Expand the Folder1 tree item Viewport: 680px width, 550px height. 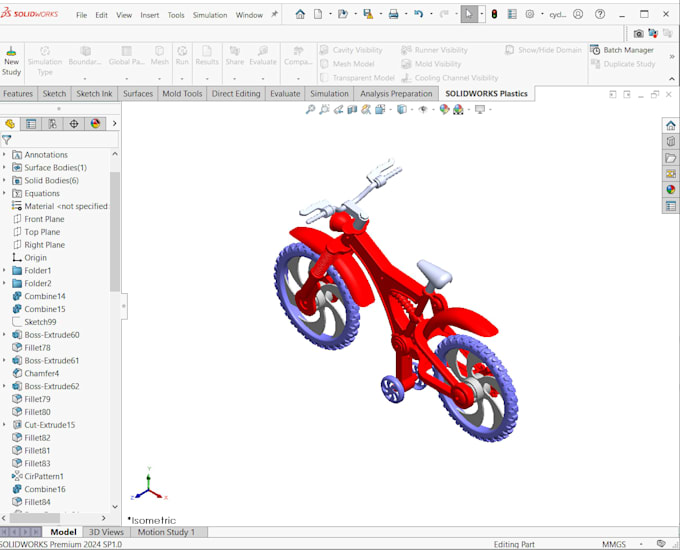[4, 270]
